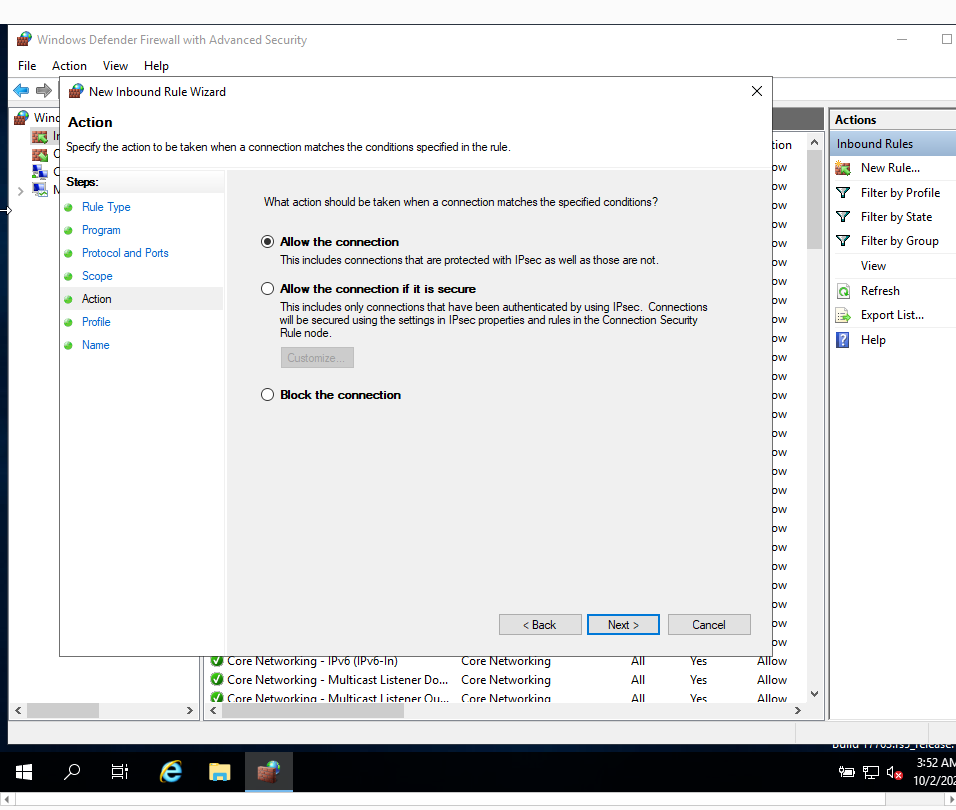Open View submenu in Actions pane

click(x=873, y=266)
